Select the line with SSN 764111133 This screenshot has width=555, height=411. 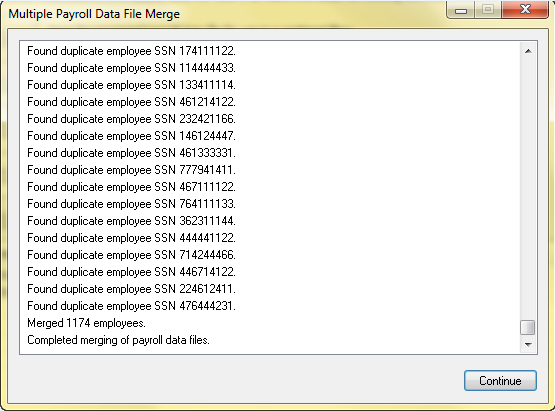coord(131,204)
